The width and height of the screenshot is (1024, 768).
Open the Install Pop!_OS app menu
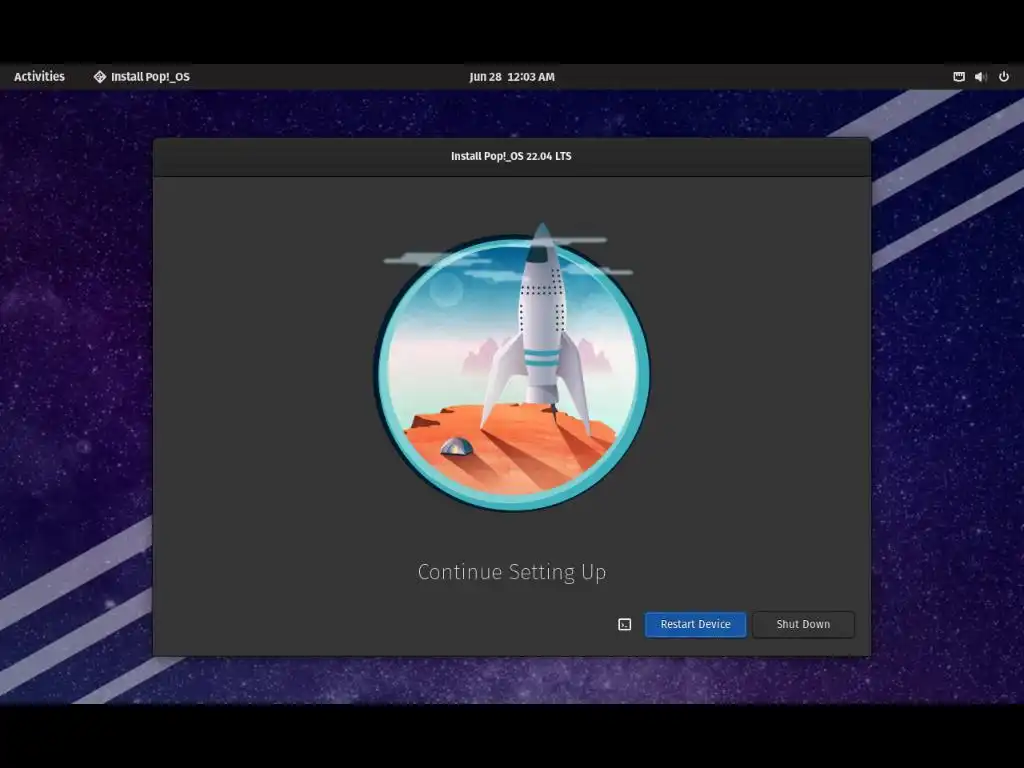(142, 76)
